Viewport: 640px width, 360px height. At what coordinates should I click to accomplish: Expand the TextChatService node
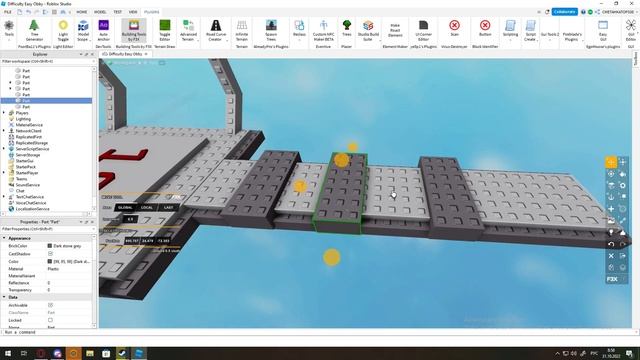point(4,197)
